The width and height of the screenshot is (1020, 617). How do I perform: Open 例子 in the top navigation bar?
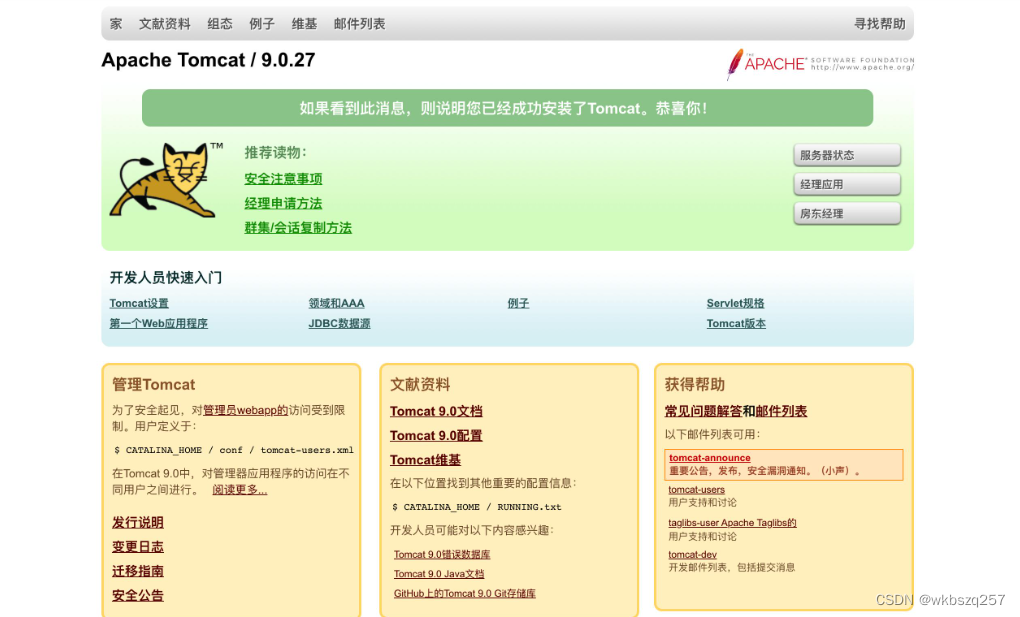tap(262, 24)
